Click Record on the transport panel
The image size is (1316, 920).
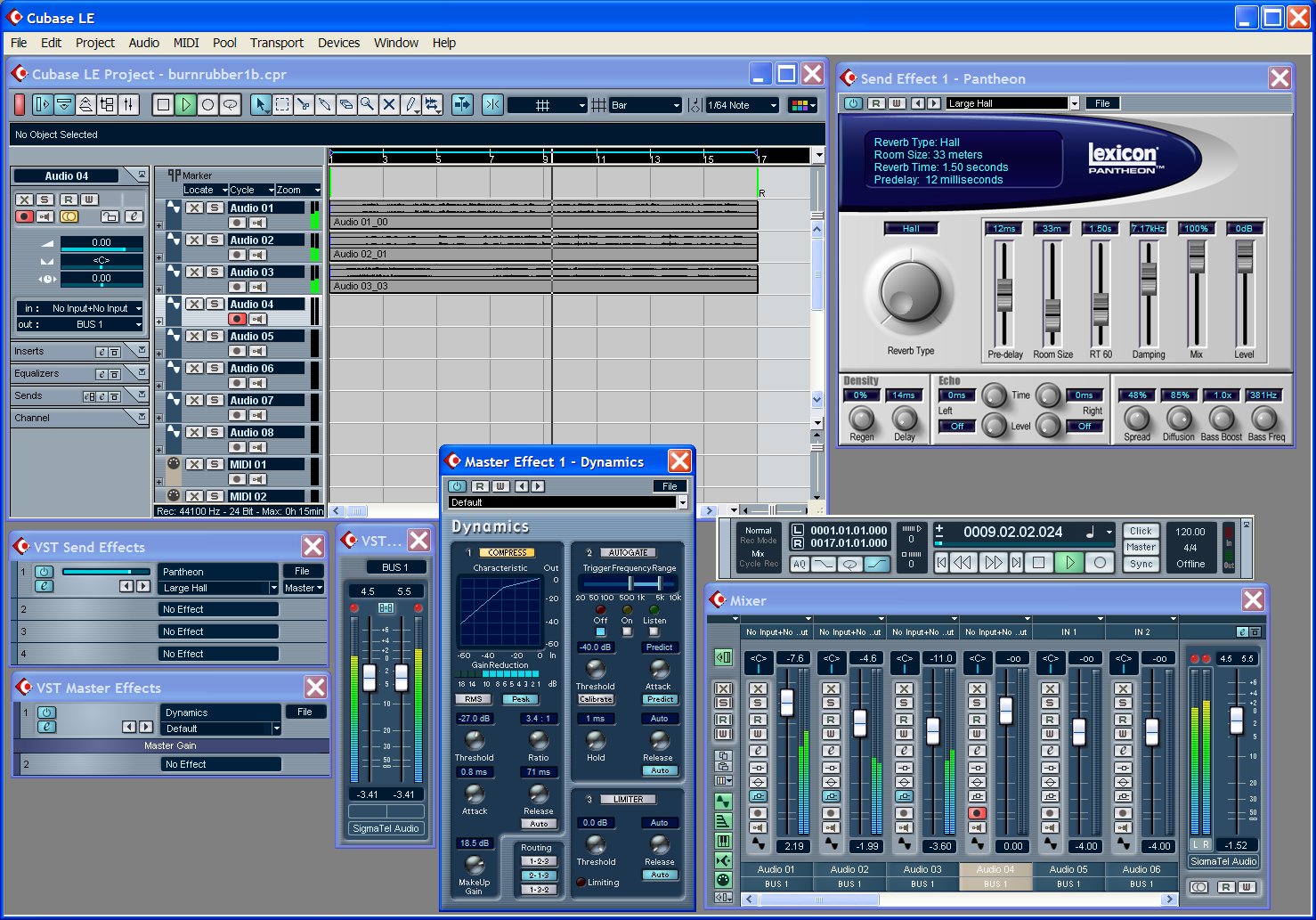click(1100, 562)
